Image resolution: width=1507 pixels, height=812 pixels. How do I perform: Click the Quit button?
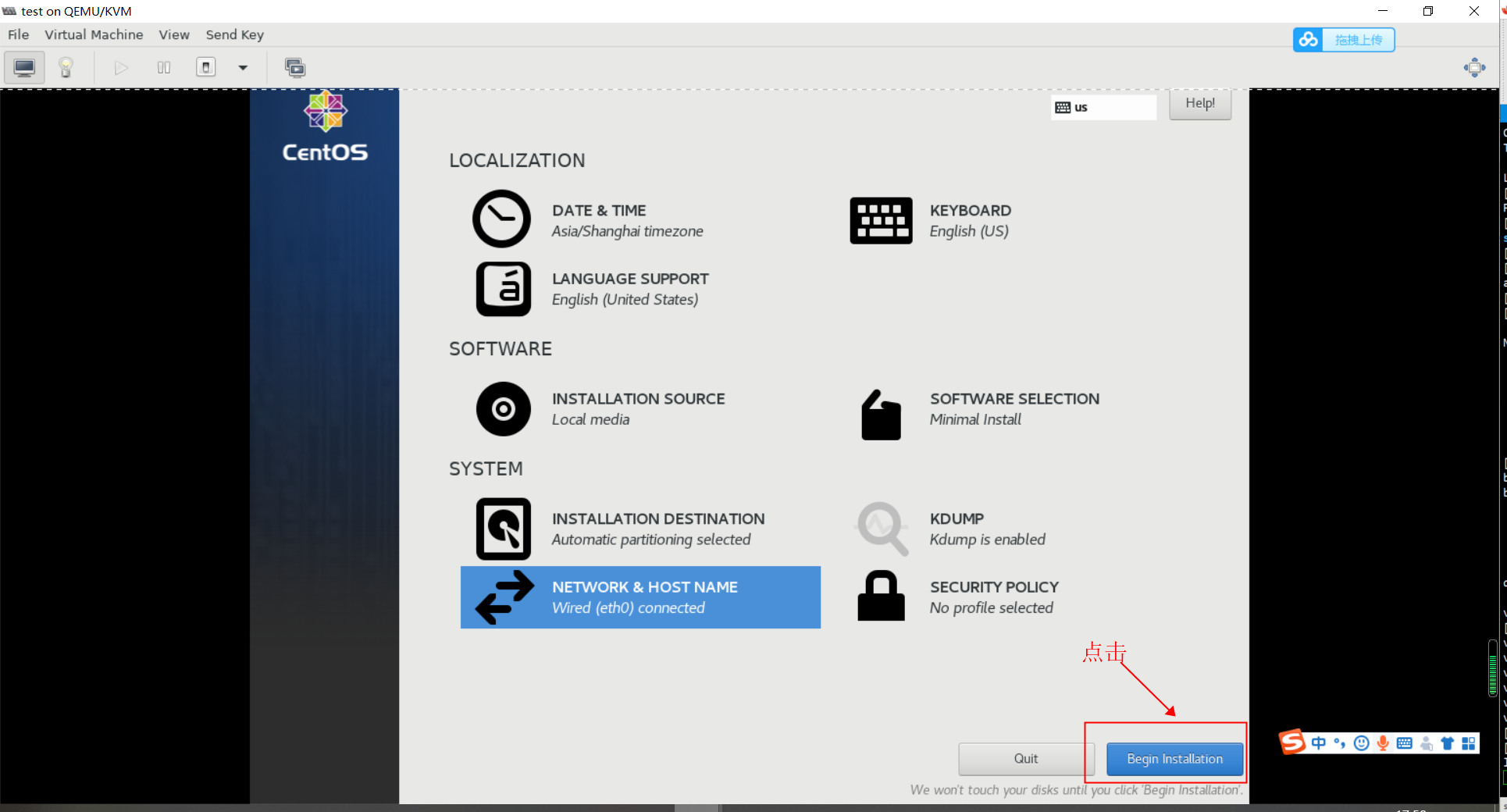(x=1026, y=759)
